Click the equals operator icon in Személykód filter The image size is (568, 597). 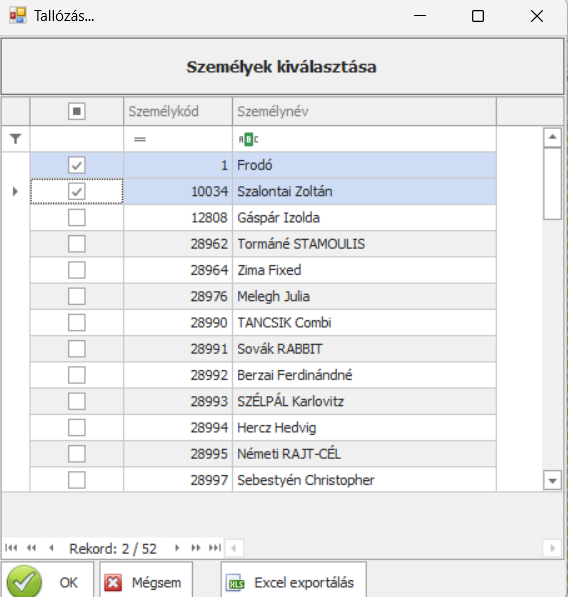(140, 139)
